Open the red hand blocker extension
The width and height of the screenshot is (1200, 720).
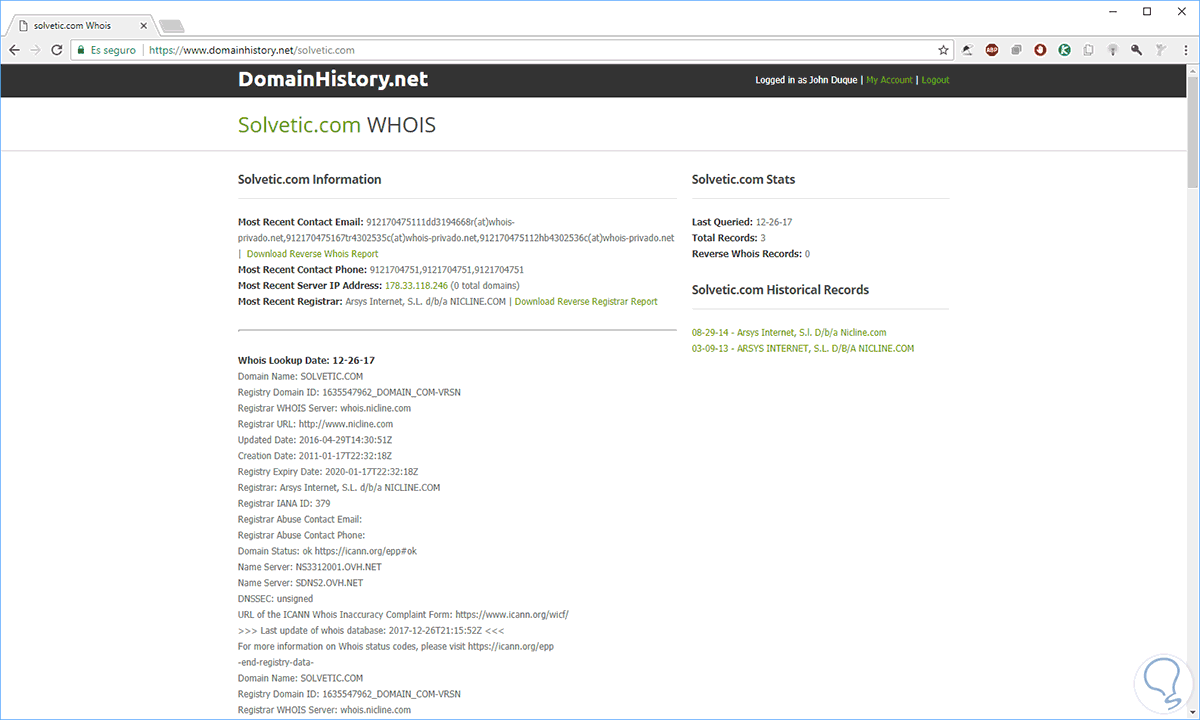[x=1041, y=49]
